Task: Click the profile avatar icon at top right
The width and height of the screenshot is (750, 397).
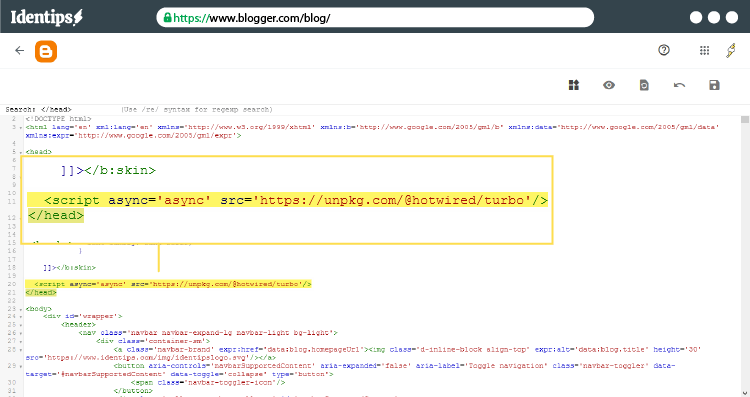Action: (731, 50)
